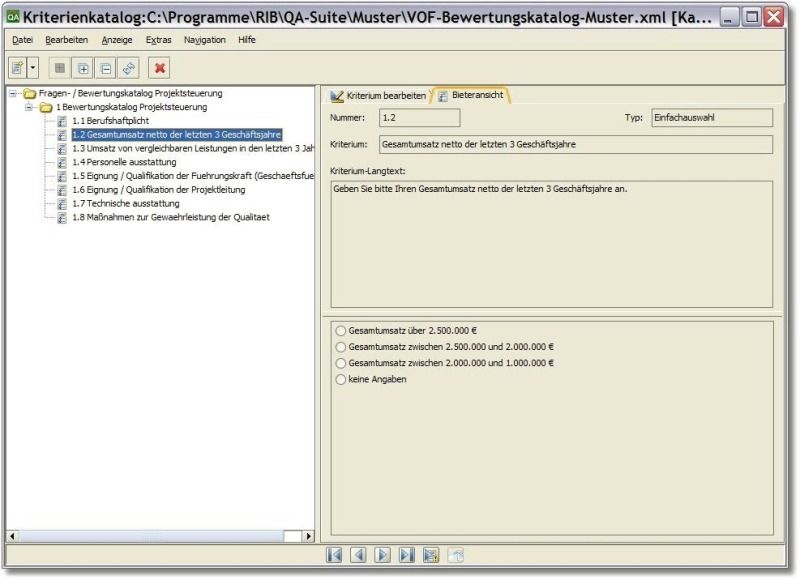Close the Kriterienkatalog window

click(x=774, y=17)
